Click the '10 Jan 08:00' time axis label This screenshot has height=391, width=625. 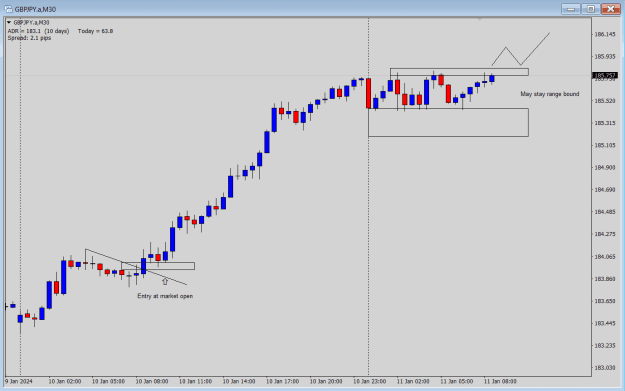point(152,381)
